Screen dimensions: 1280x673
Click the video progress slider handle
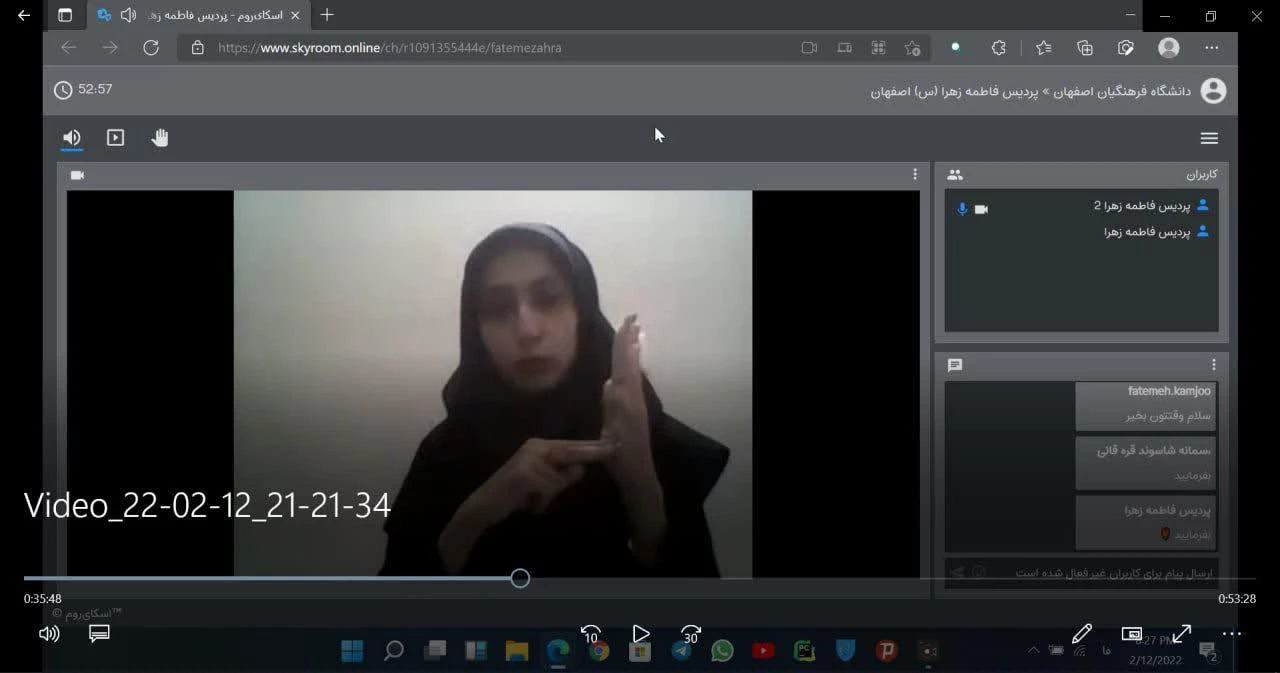pos(520,578)
